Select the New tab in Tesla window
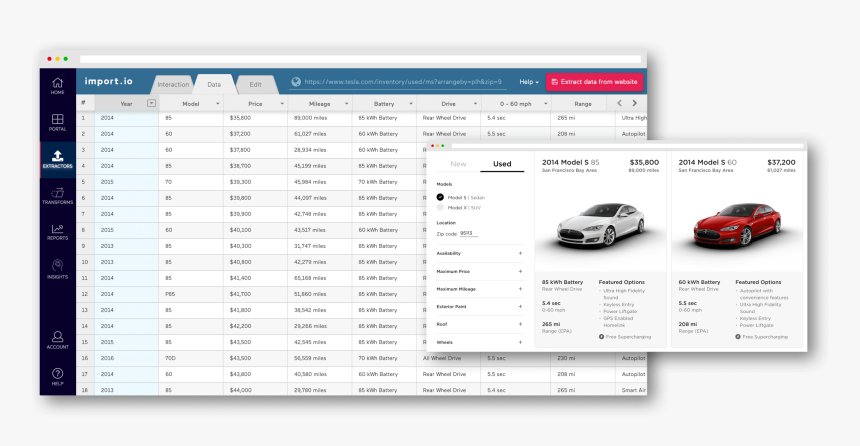 click(458, 164)
